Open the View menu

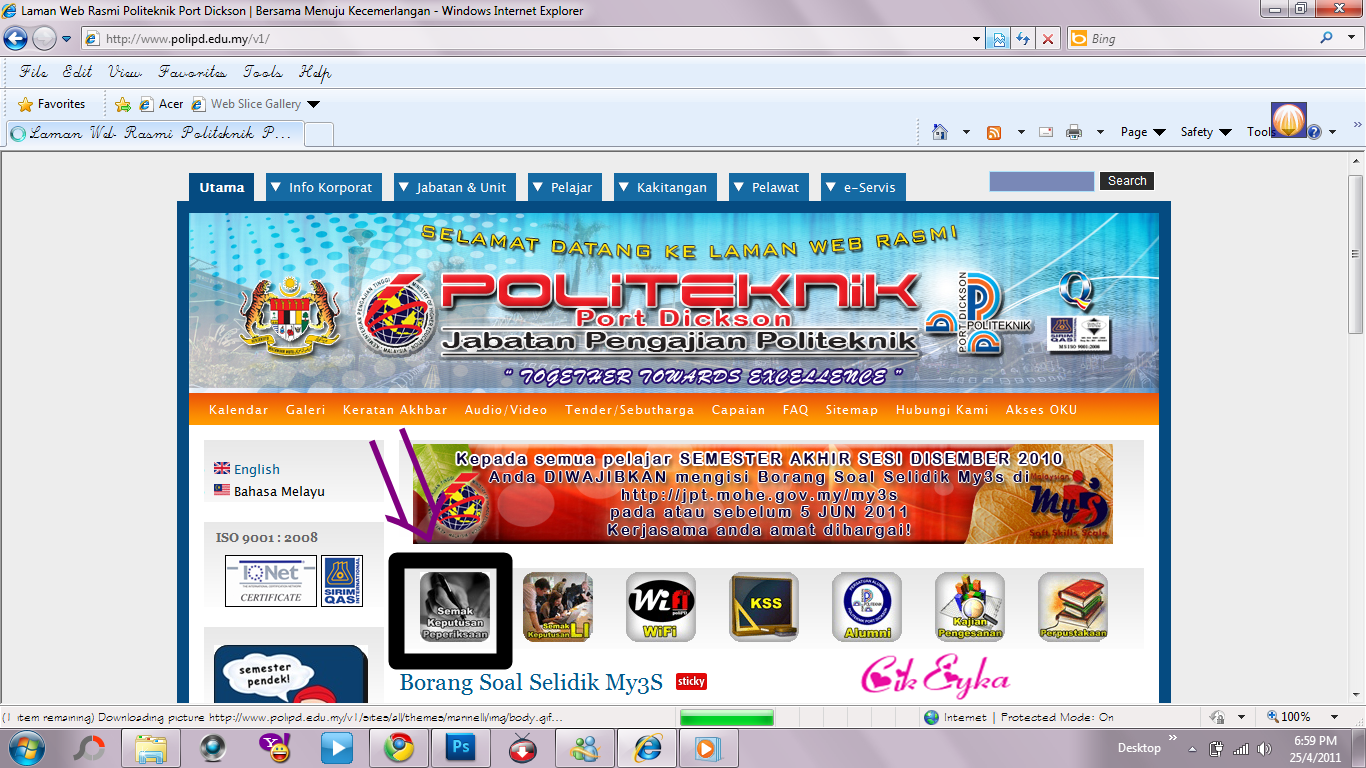[x=125, y=72]
